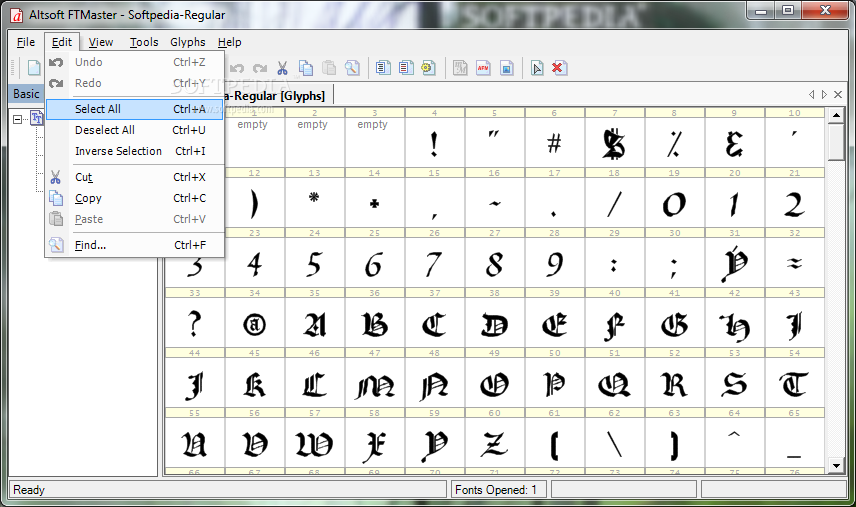Viewport: 856px width, 507px height.
Task: Click the arrow pointer selection toolbar icon
Action: pos(537,68)
